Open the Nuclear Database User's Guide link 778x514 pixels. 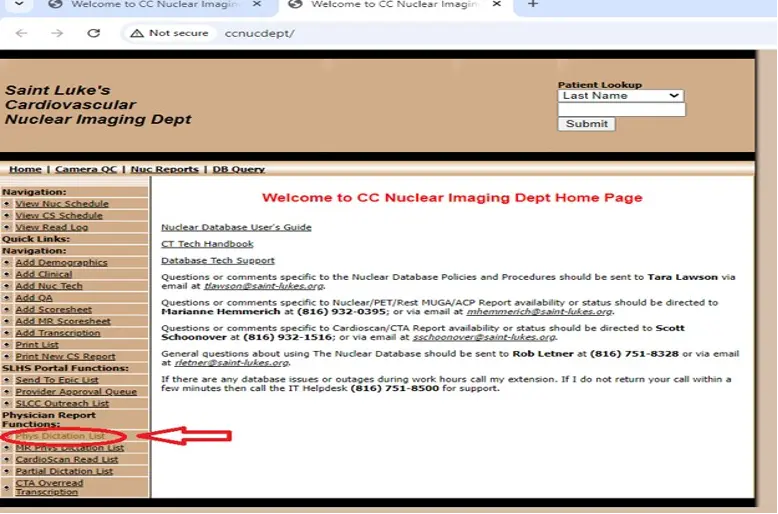click(236, 227)
